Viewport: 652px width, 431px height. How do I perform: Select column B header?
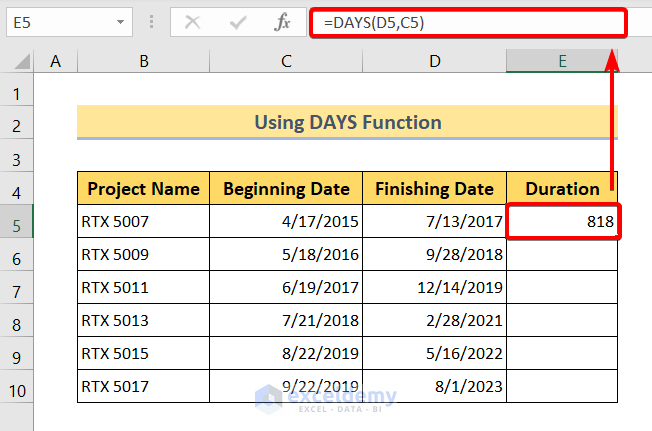click(x=143, y=62)
